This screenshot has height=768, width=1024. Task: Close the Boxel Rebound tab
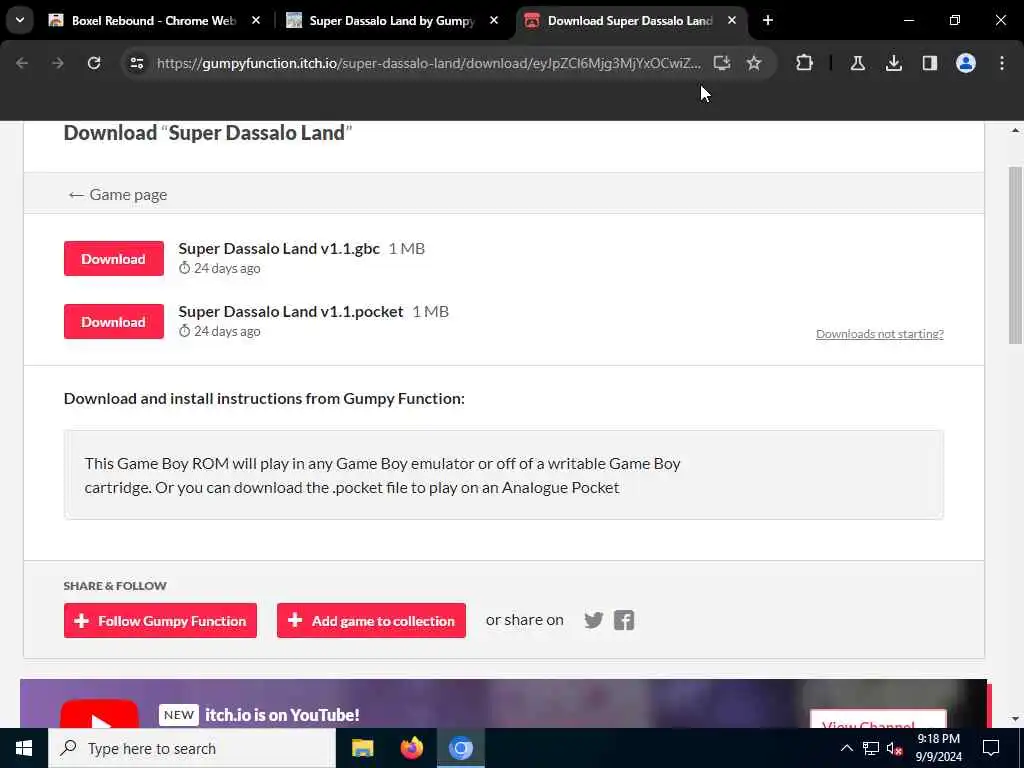click(x=256, y=20)
